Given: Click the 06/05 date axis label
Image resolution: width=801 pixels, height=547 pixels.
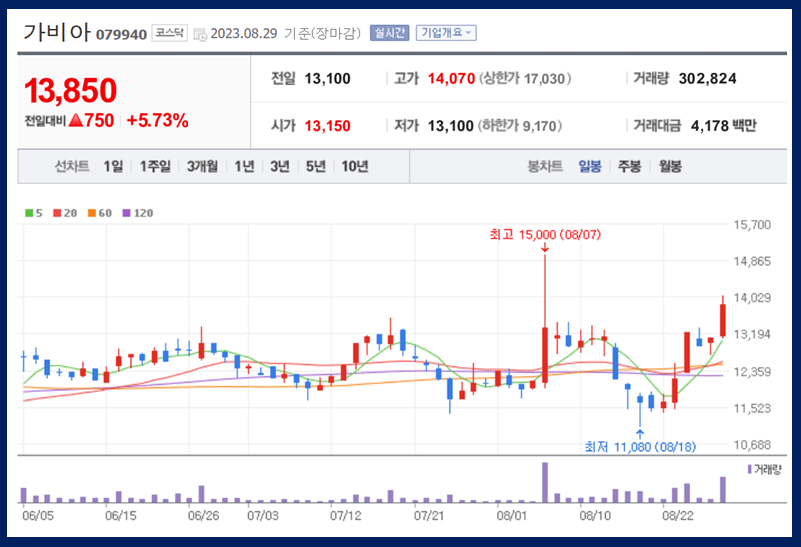Looking at the screenshot, I should pos(38,515).
